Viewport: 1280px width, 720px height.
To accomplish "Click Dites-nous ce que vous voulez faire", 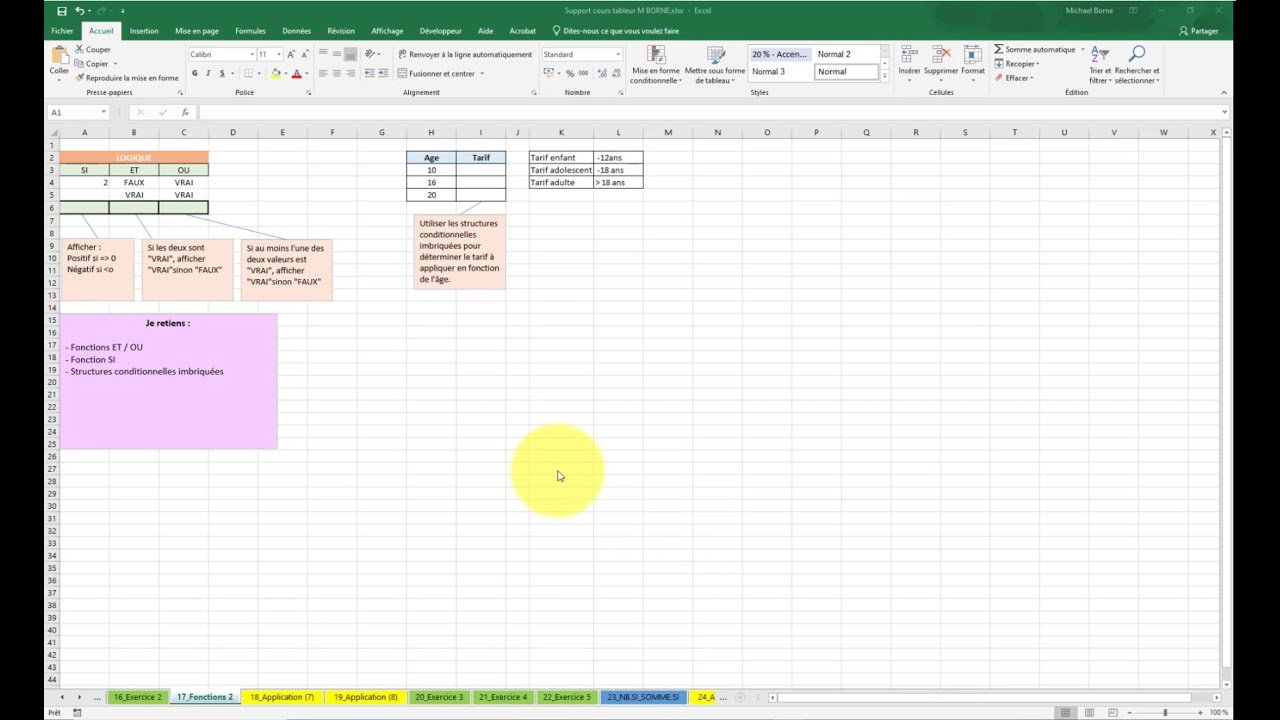I will click(616, 31).
